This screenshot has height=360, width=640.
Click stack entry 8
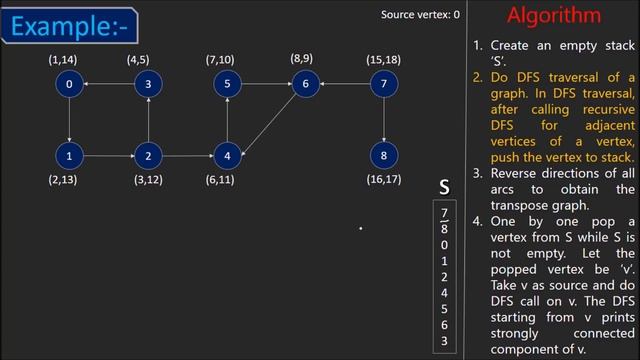[444, 229]
